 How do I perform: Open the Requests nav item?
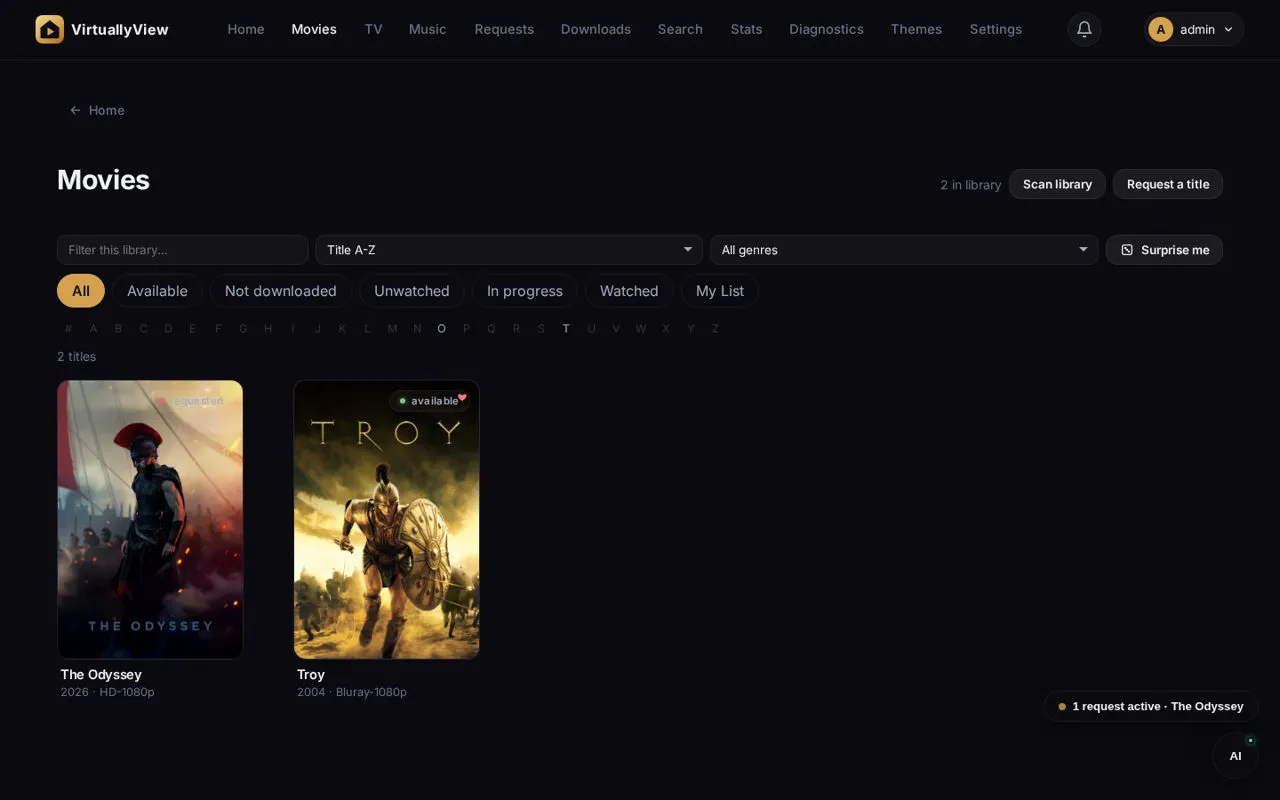(x=504, y=29)
